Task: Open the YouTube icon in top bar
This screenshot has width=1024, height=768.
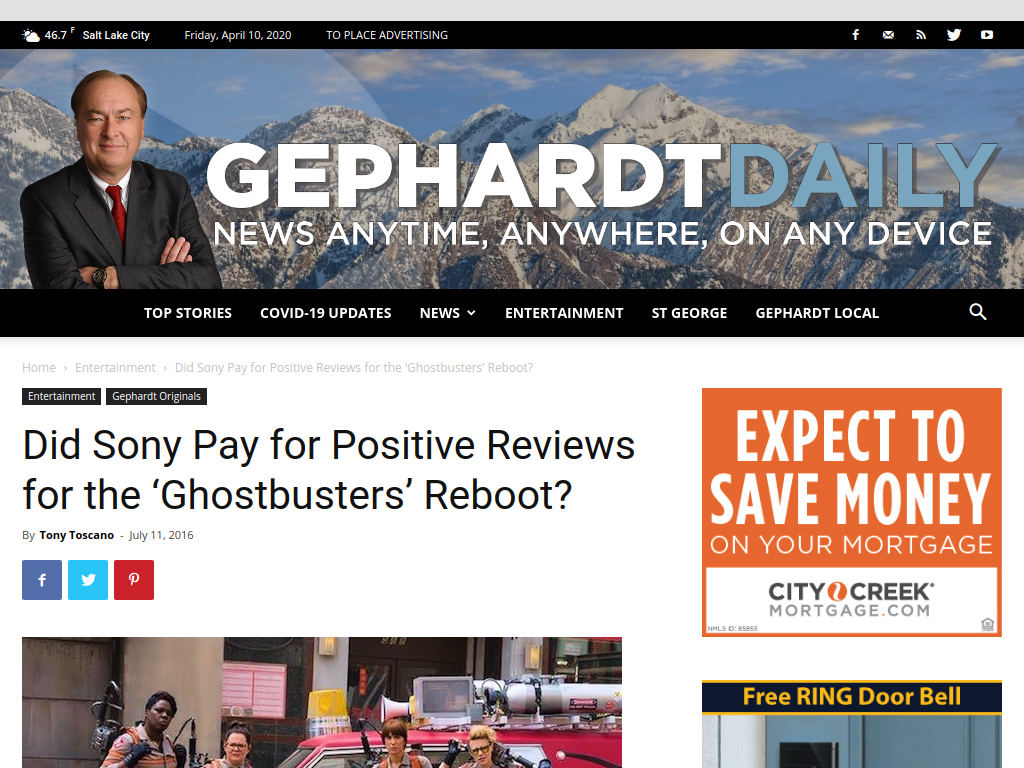Action: [987, 35]
